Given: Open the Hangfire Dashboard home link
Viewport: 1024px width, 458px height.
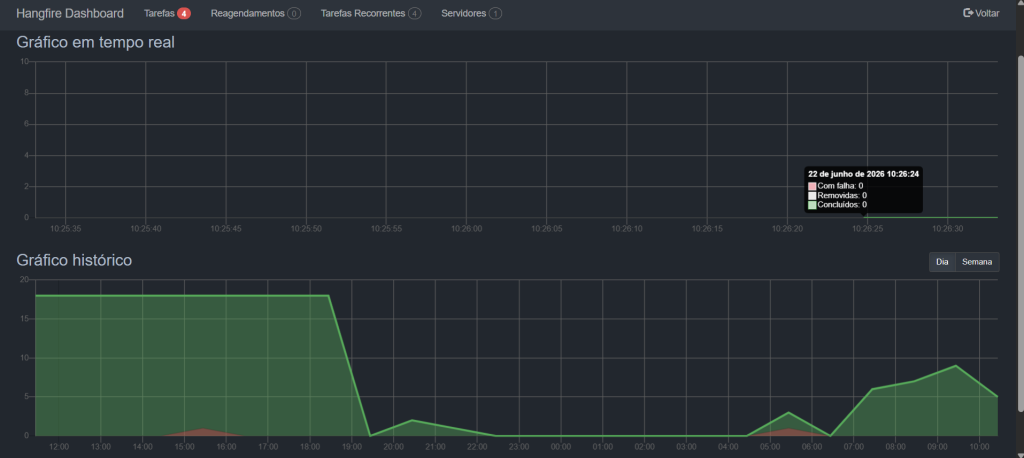Looking at the screenshot, I should [x=70, y=13].
